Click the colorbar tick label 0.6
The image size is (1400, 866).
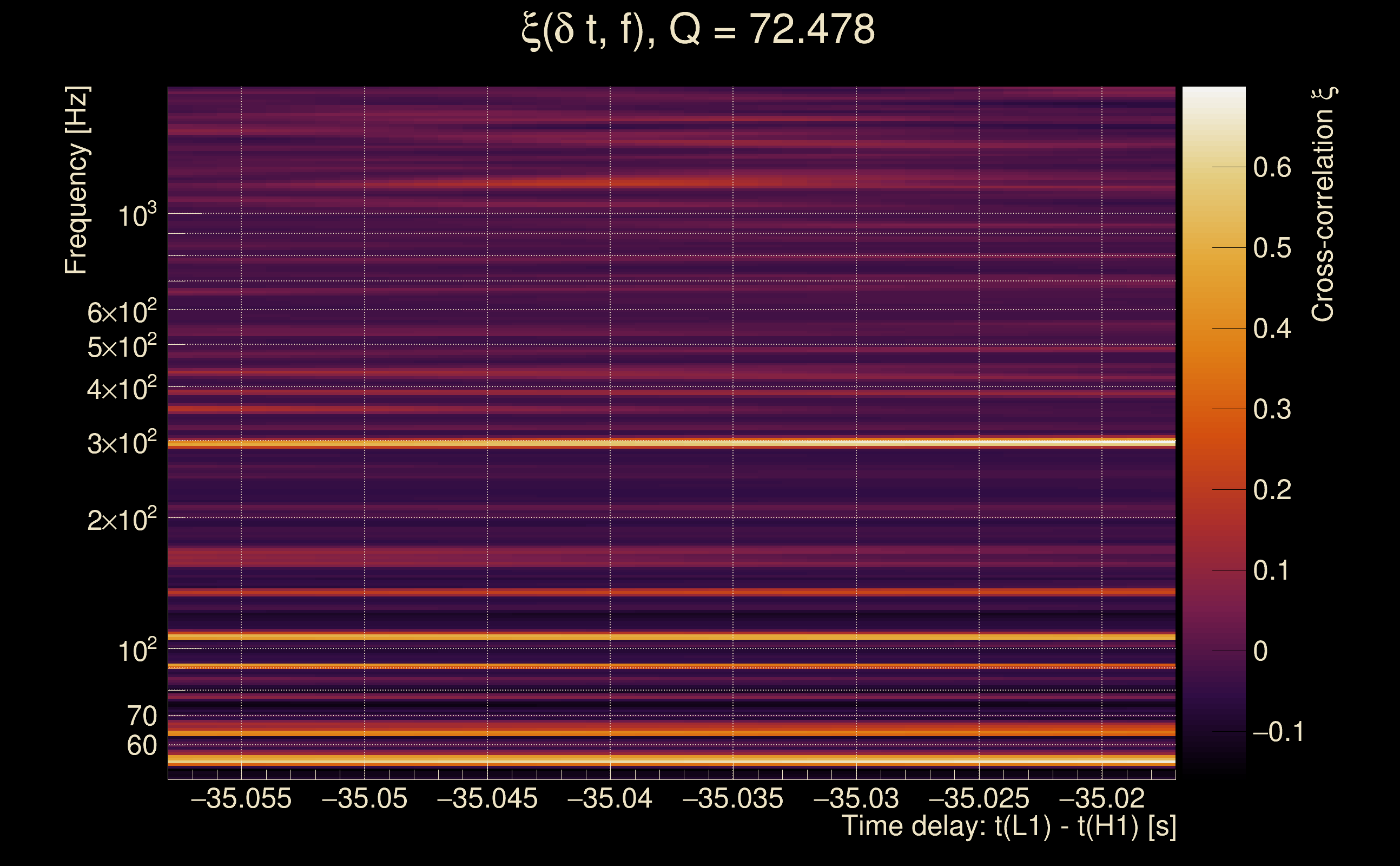[x=1272, y=167]
